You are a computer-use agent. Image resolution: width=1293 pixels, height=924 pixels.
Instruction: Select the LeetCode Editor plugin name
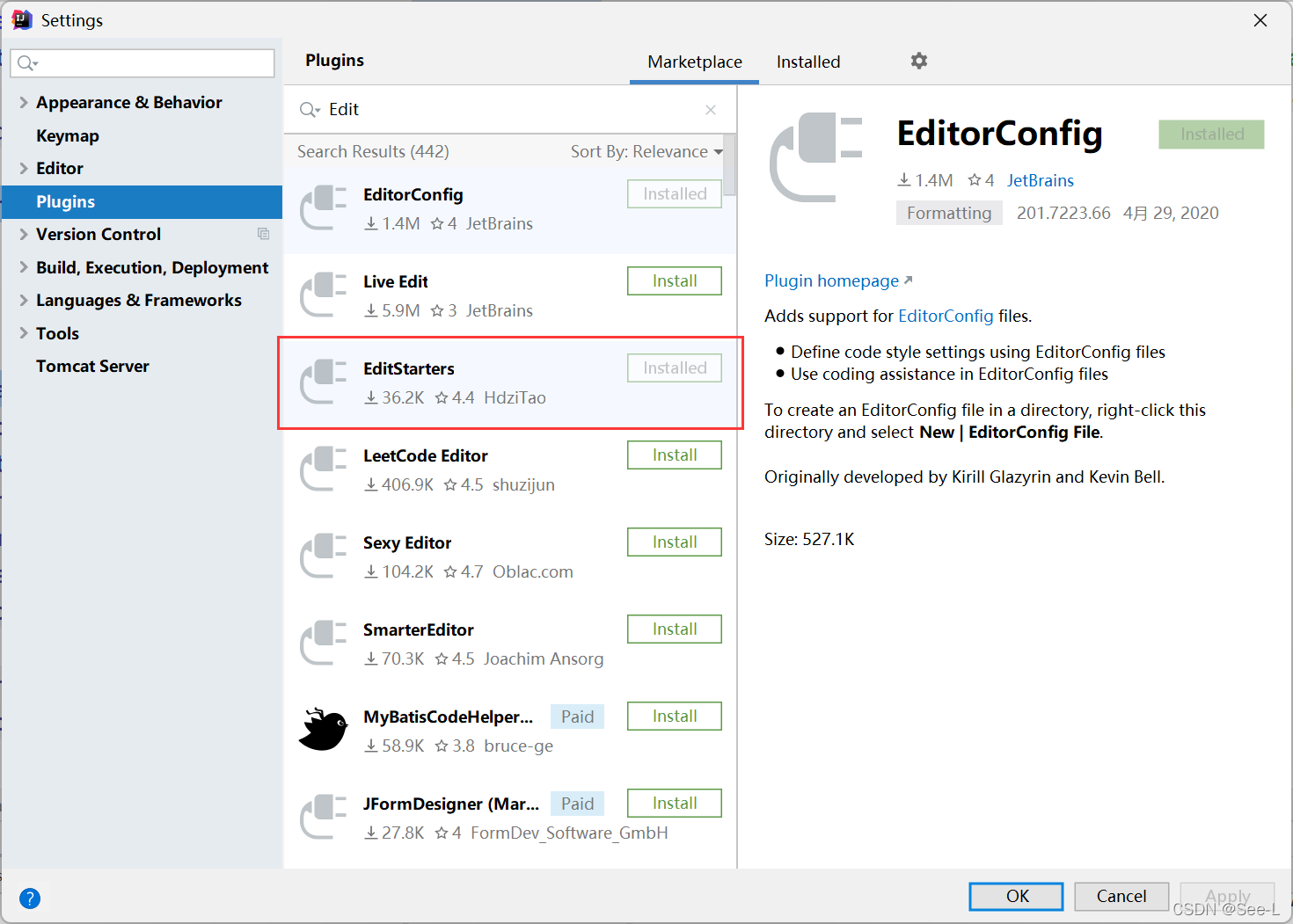click(x=426, y=455)
